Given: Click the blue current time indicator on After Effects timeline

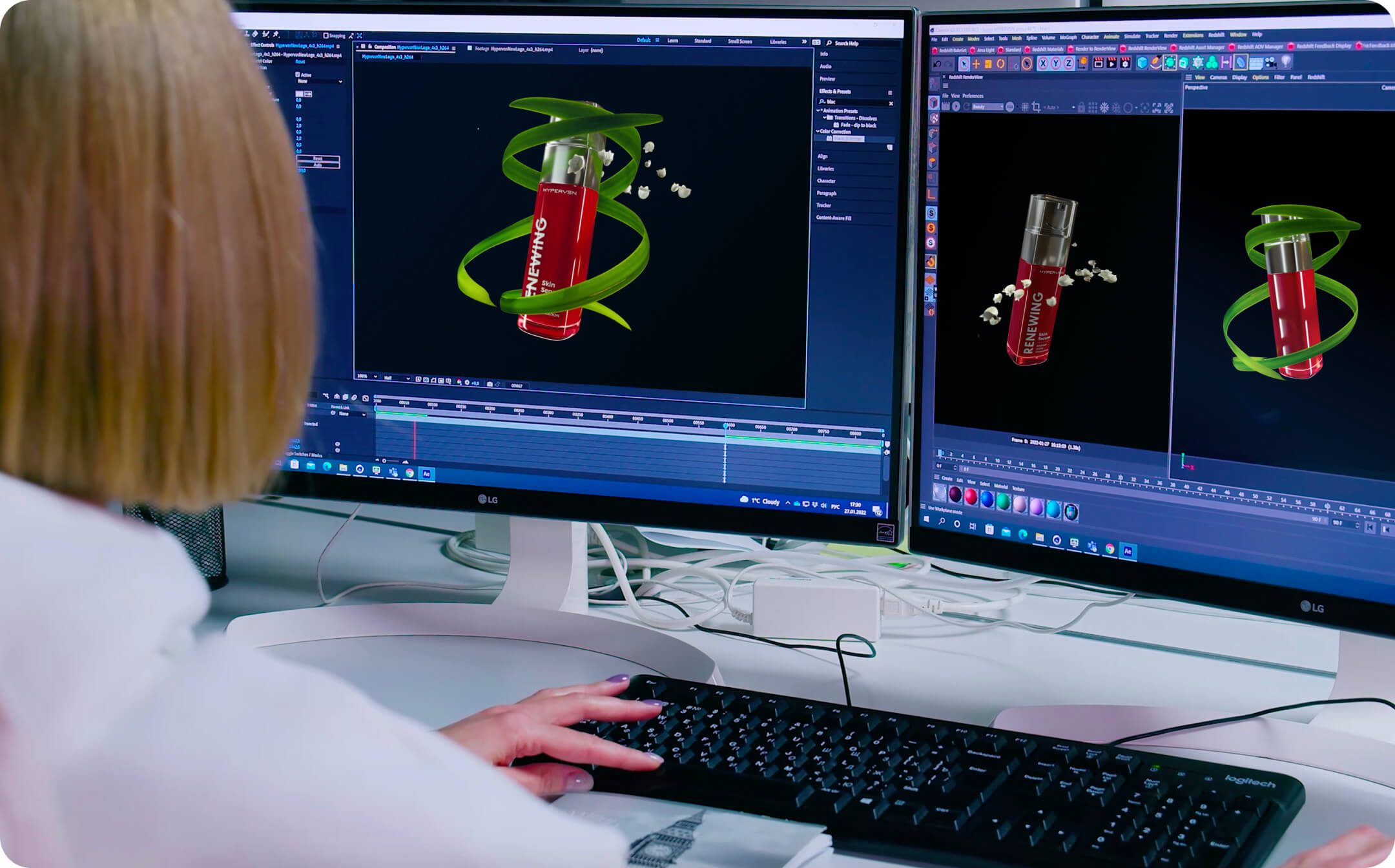Looking at the screenshot, I should point(725,426).
